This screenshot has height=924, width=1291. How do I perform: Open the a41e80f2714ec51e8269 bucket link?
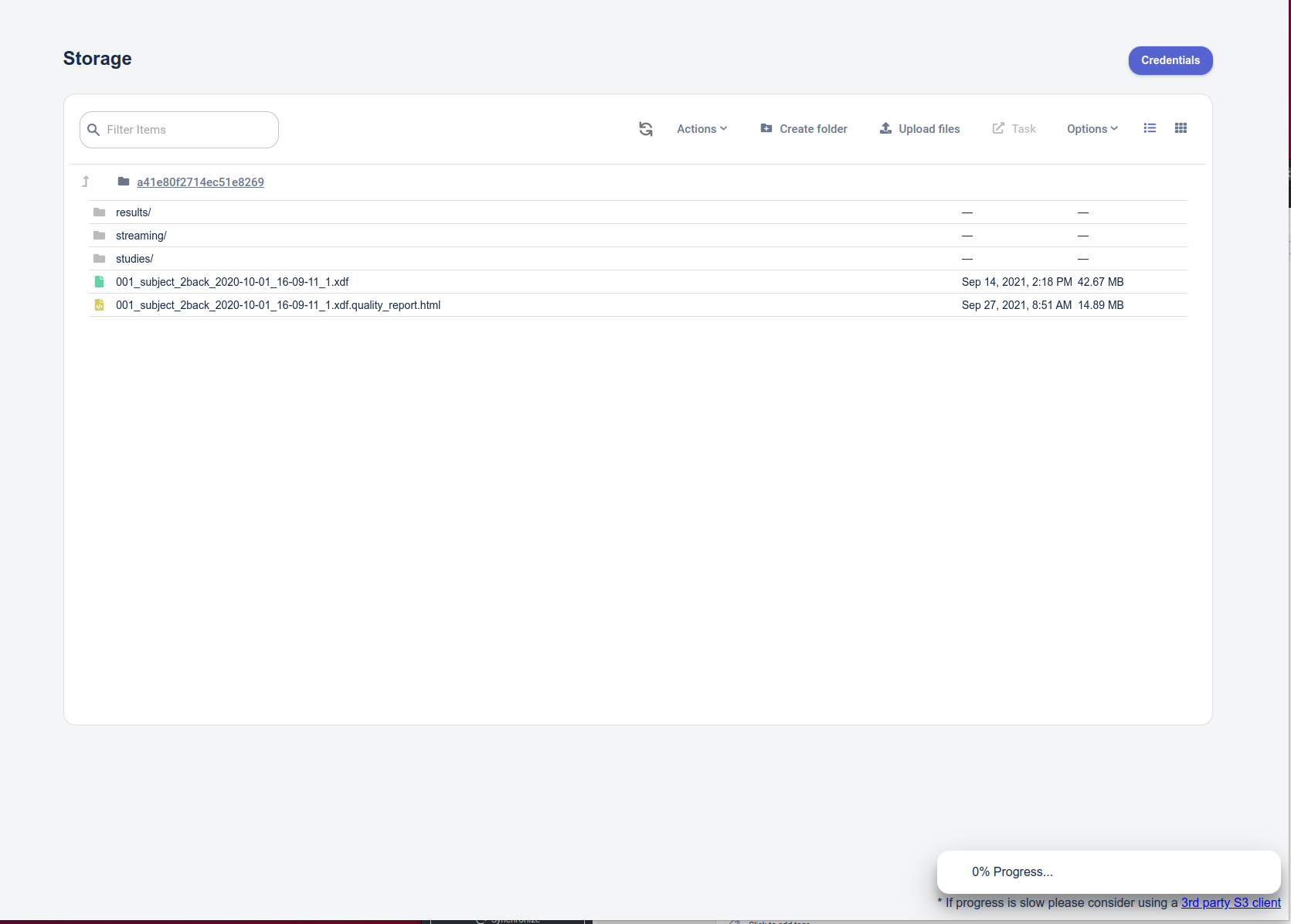(200, 182)
